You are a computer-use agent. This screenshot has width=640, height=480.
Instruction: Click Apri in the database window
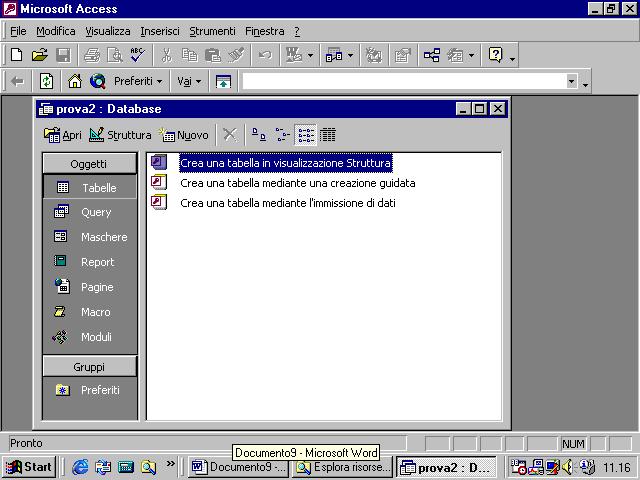[62, 135]
